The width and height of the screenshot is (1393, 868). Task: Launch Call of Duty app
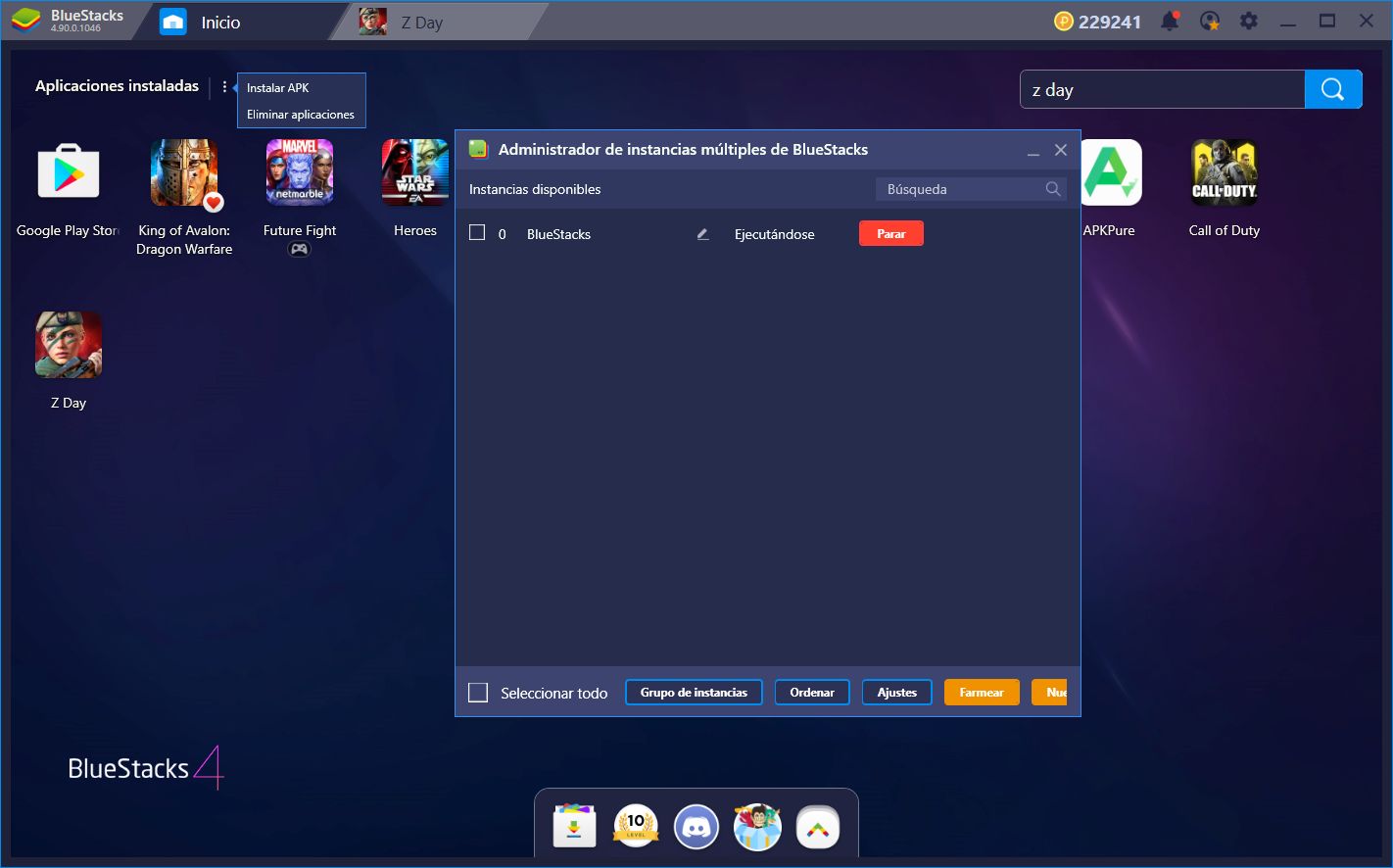click(x=1225, y=172)
